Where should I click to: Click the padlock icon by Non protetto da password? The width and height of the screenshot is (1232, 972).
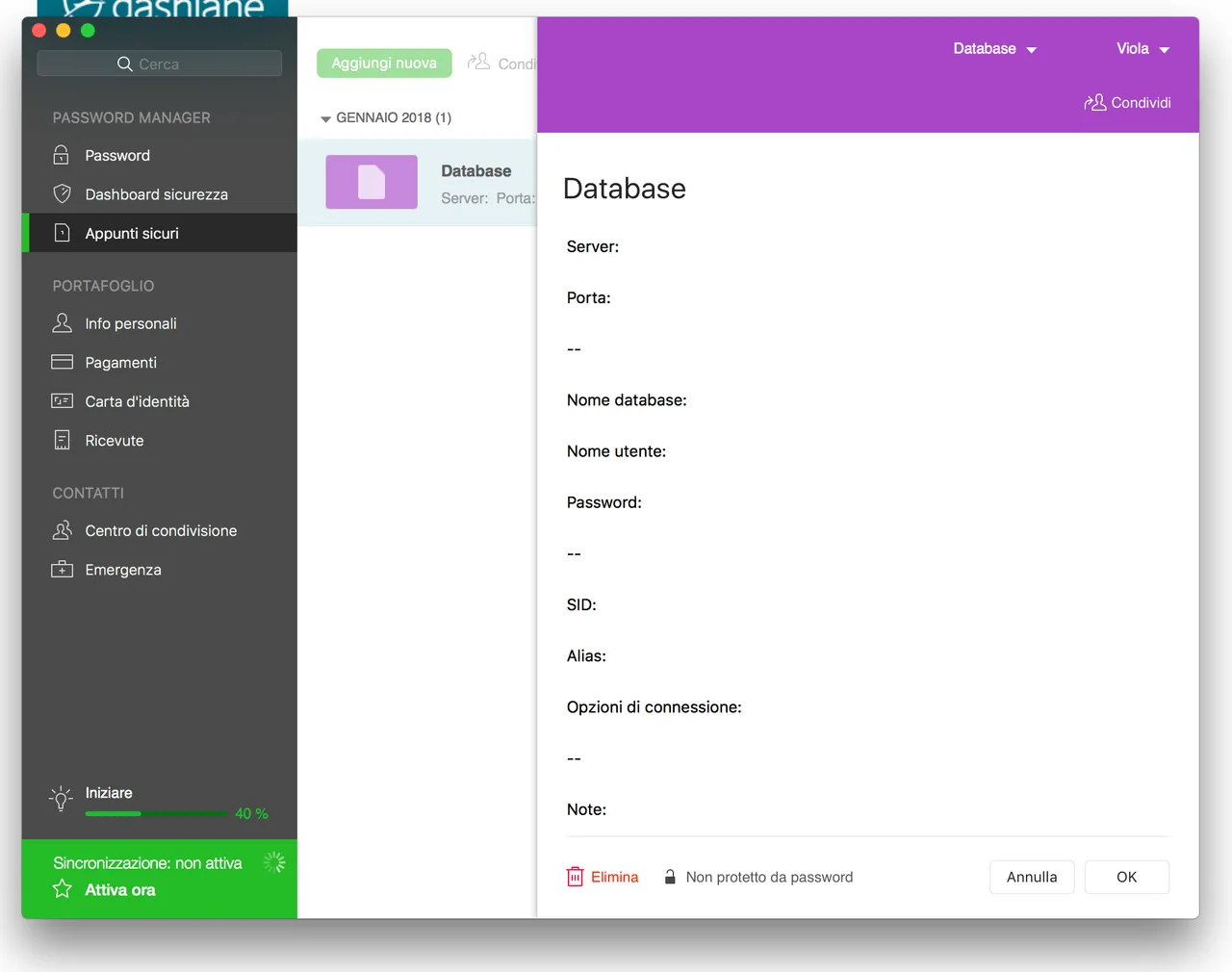click(670, 877)
